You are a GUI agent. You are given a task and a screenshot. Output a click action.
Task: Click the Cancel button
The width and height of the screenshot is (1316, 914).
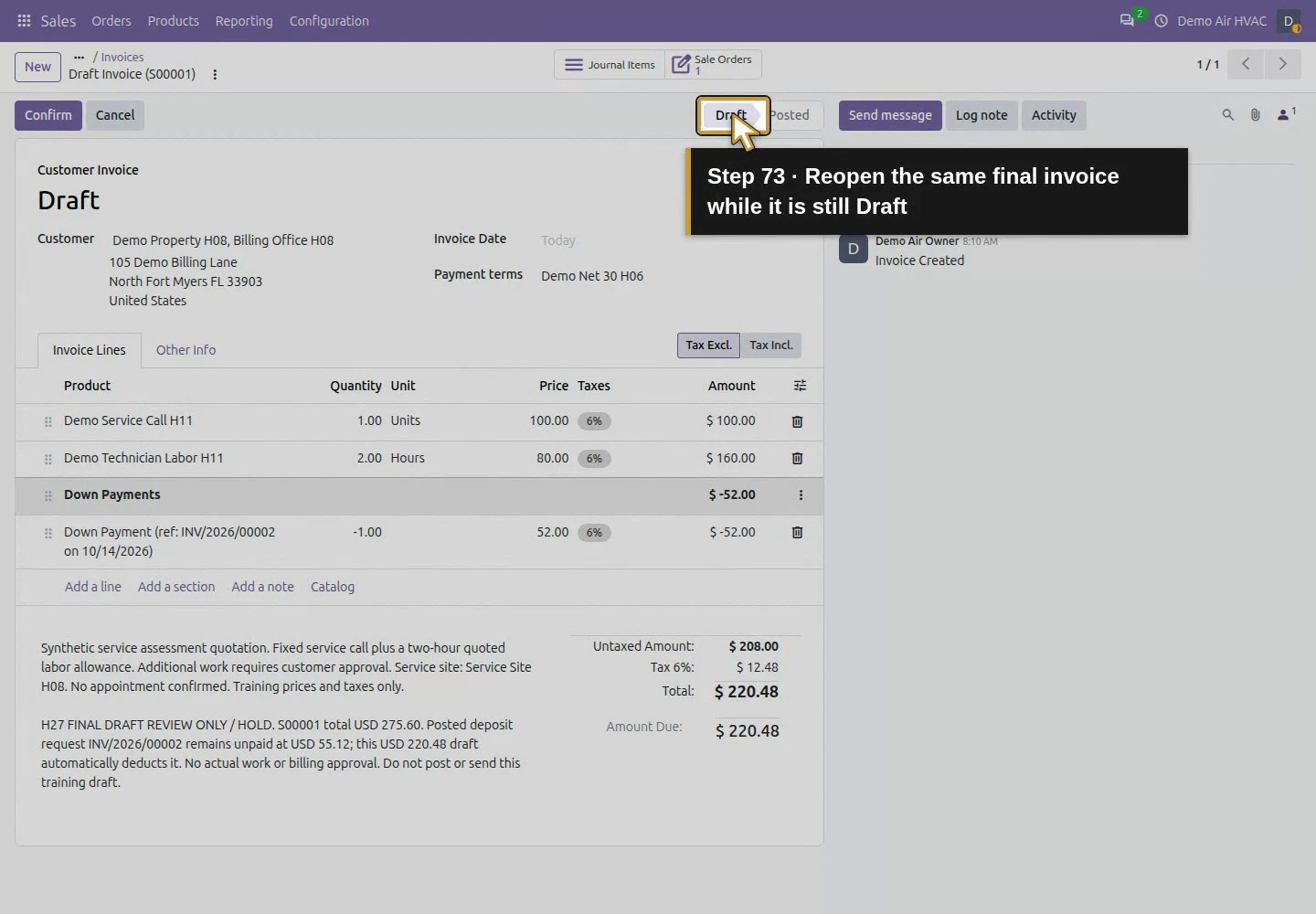click(115, 115)
